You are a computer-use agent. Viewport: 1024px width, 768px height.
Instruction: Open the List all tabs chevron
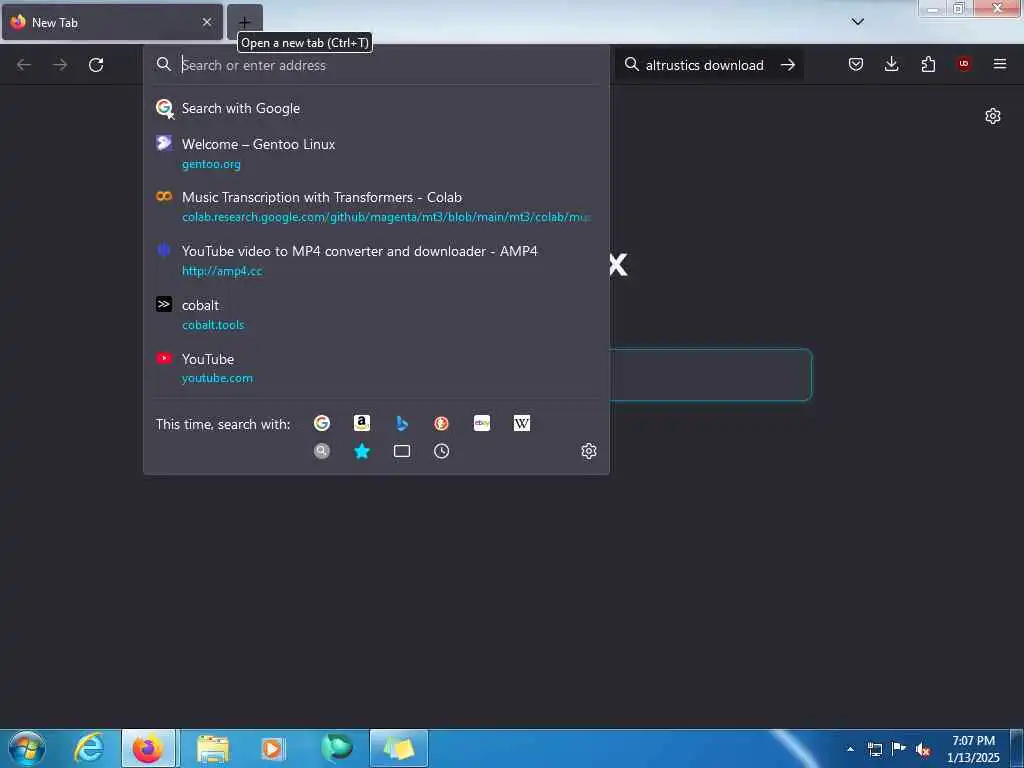[x=857, y=22]
